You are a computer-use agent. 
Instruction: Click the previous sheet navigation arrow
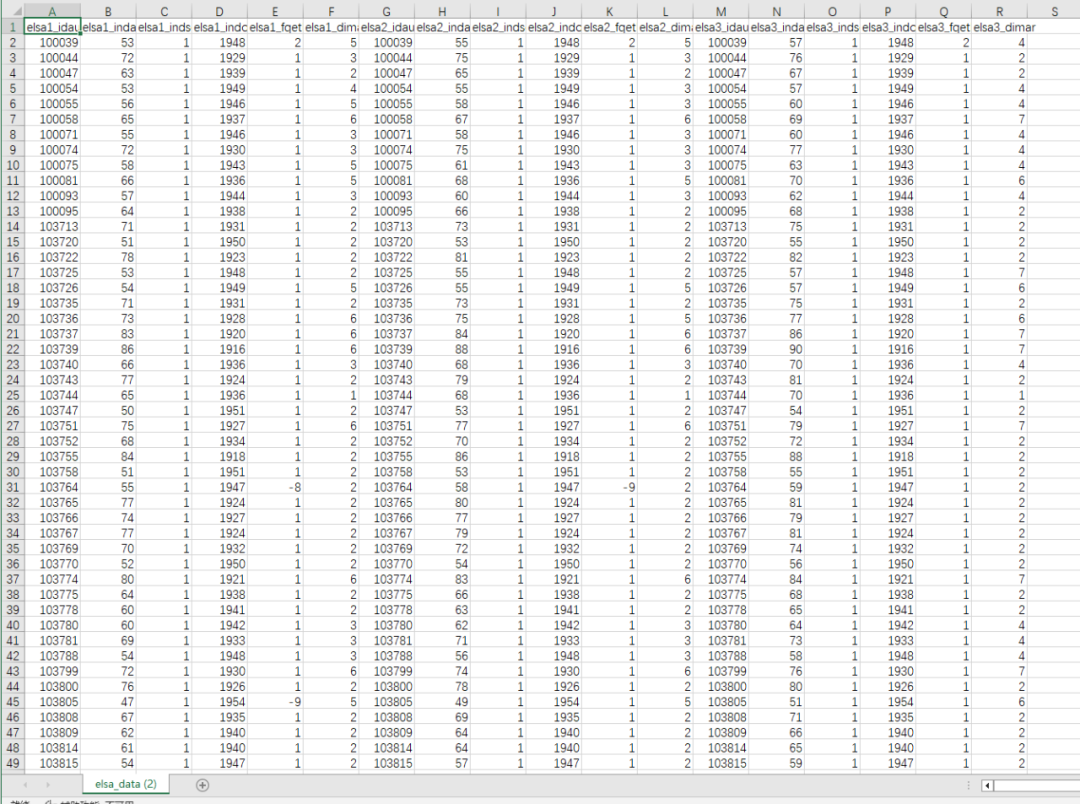[25, 785]
